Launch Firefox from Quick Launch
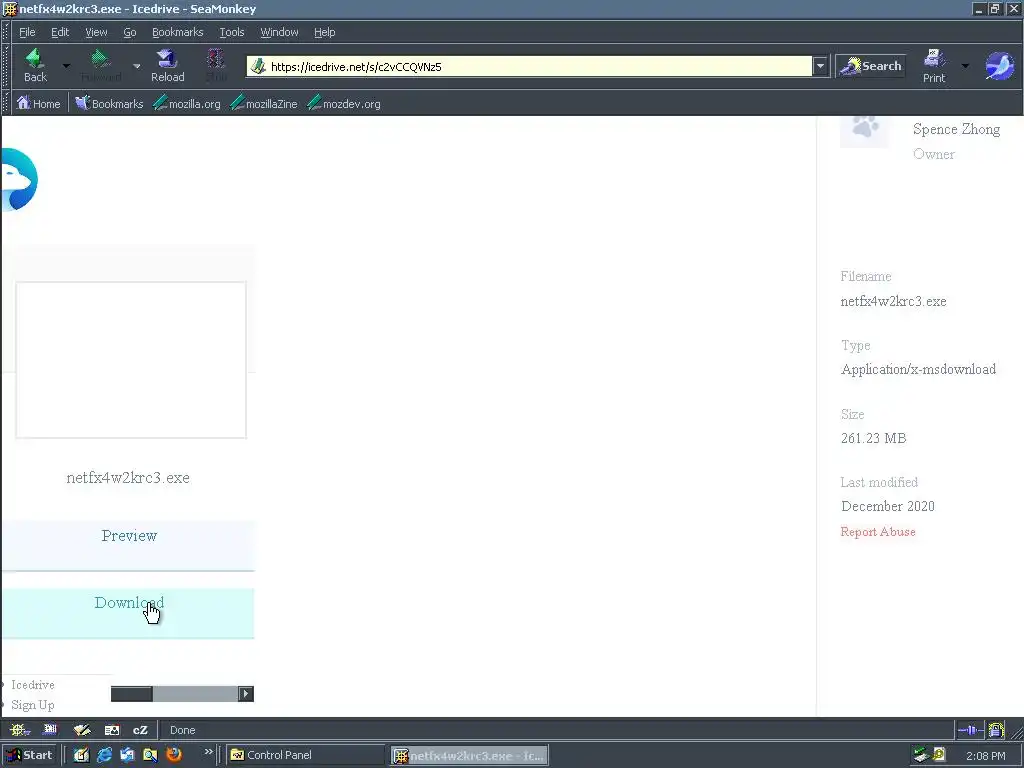 174,755
